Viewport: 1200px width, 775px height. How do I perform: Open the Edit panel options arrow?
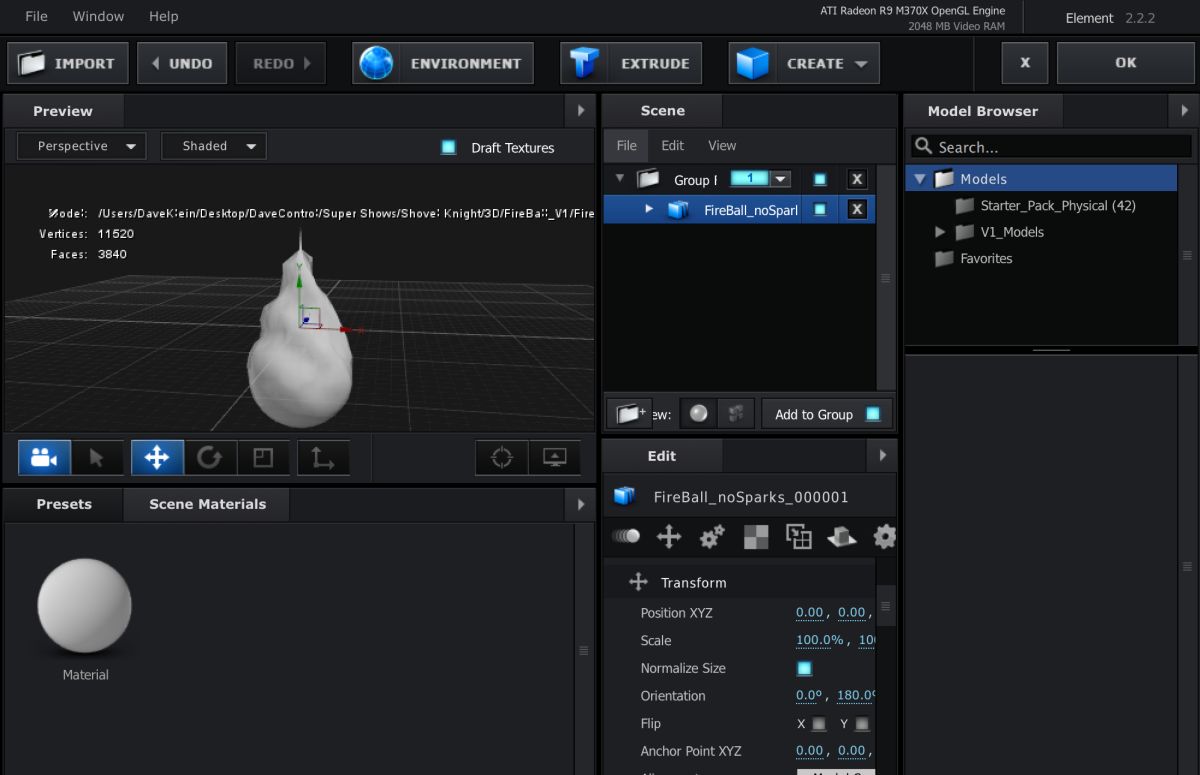tap(882, 455)
